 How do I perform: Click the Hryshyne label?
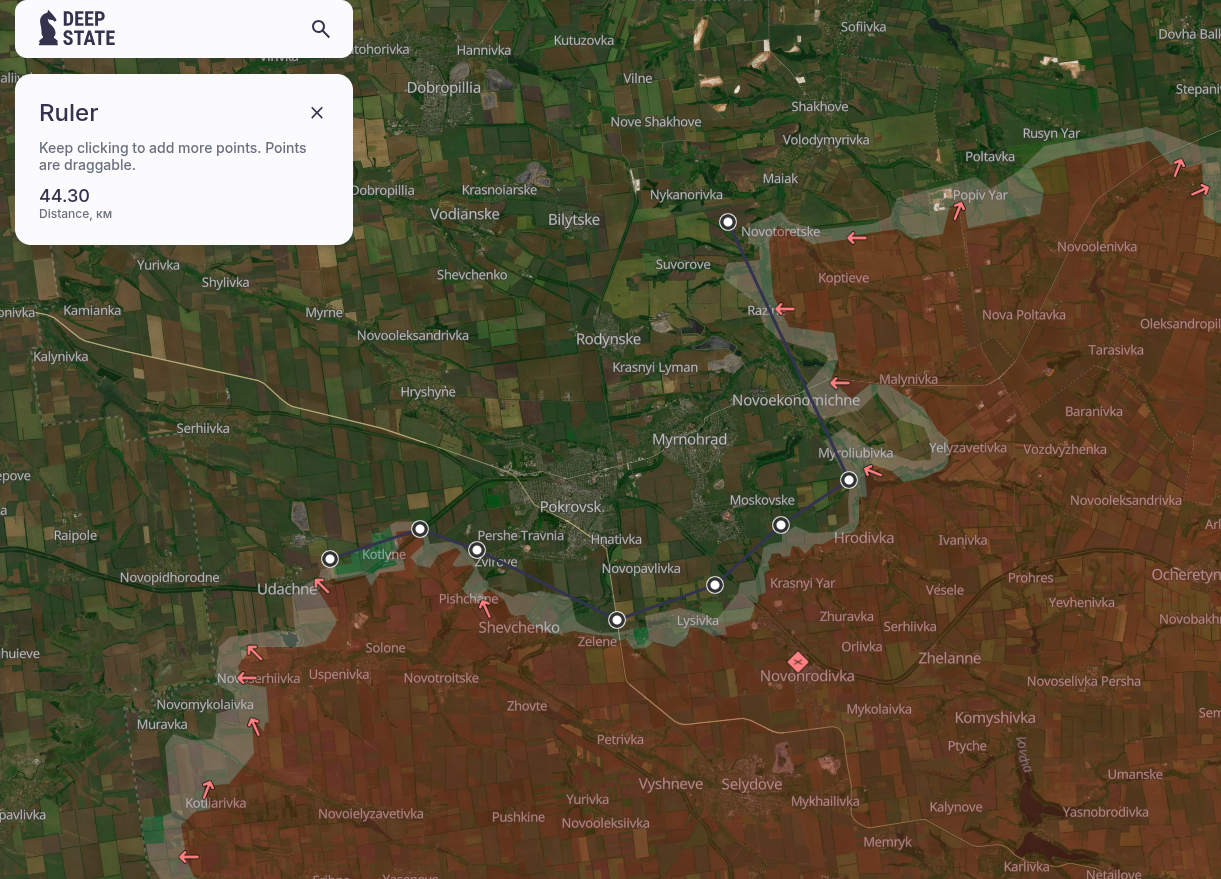click(x=428, y=392)
